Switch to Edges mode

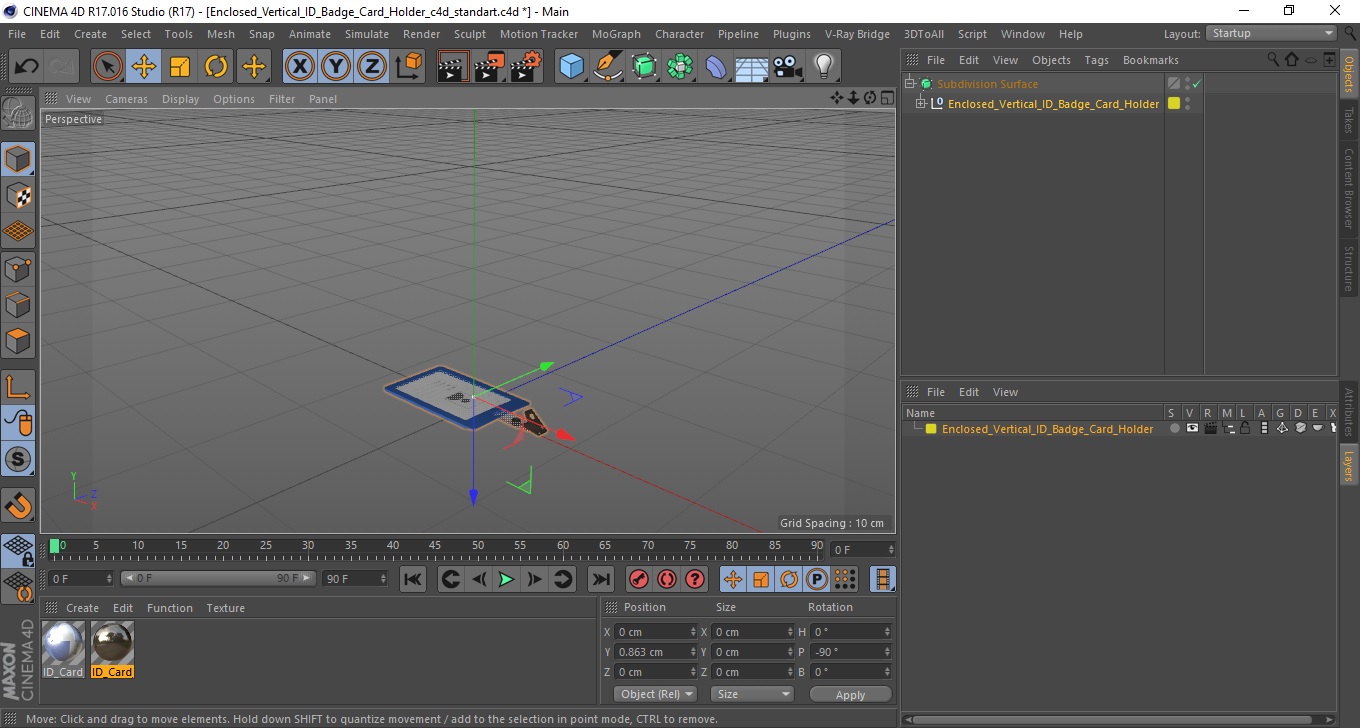[x=18, y=304]
